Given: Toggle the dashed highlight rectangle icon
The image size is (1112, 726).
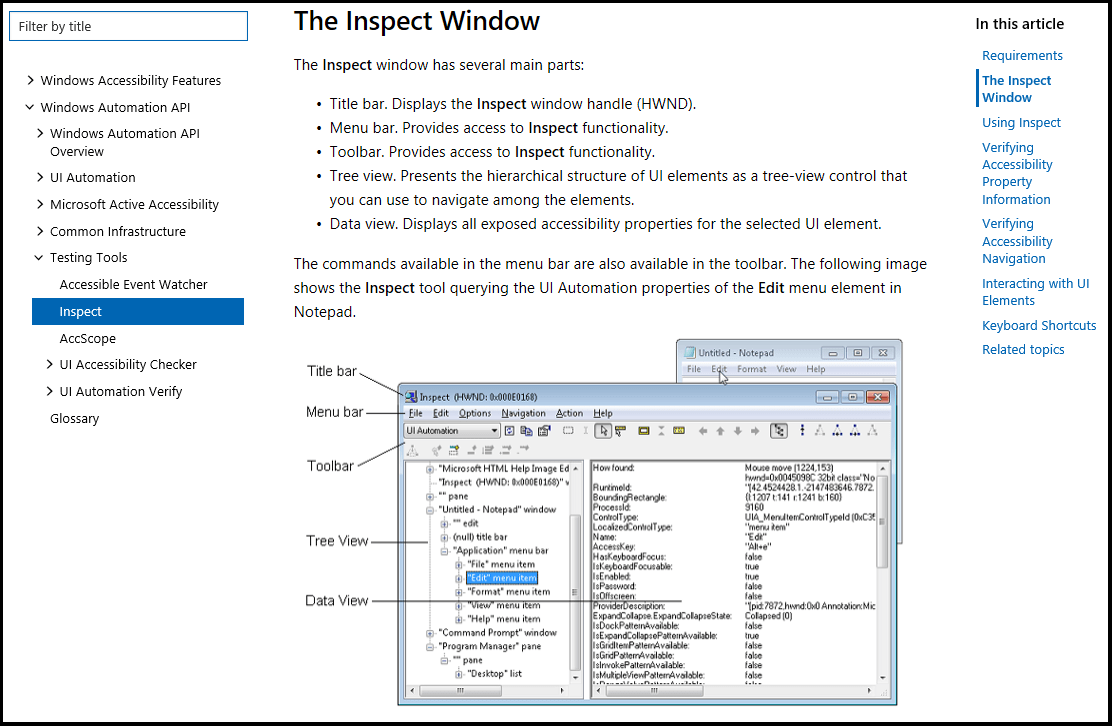Looking at the screenshot, I should 568,430.
